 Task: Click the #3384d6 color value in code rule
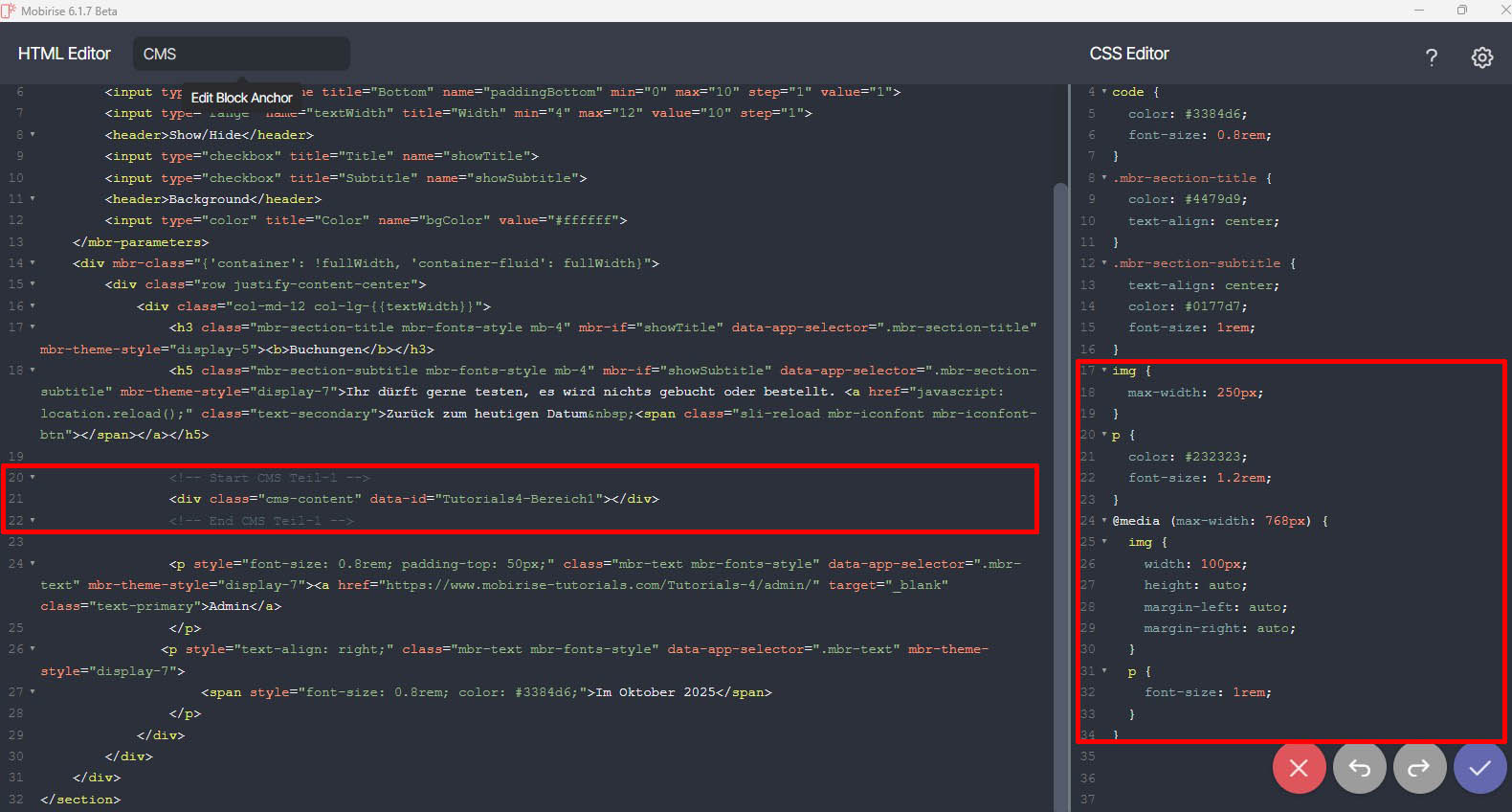click(x=1214, y=114)
